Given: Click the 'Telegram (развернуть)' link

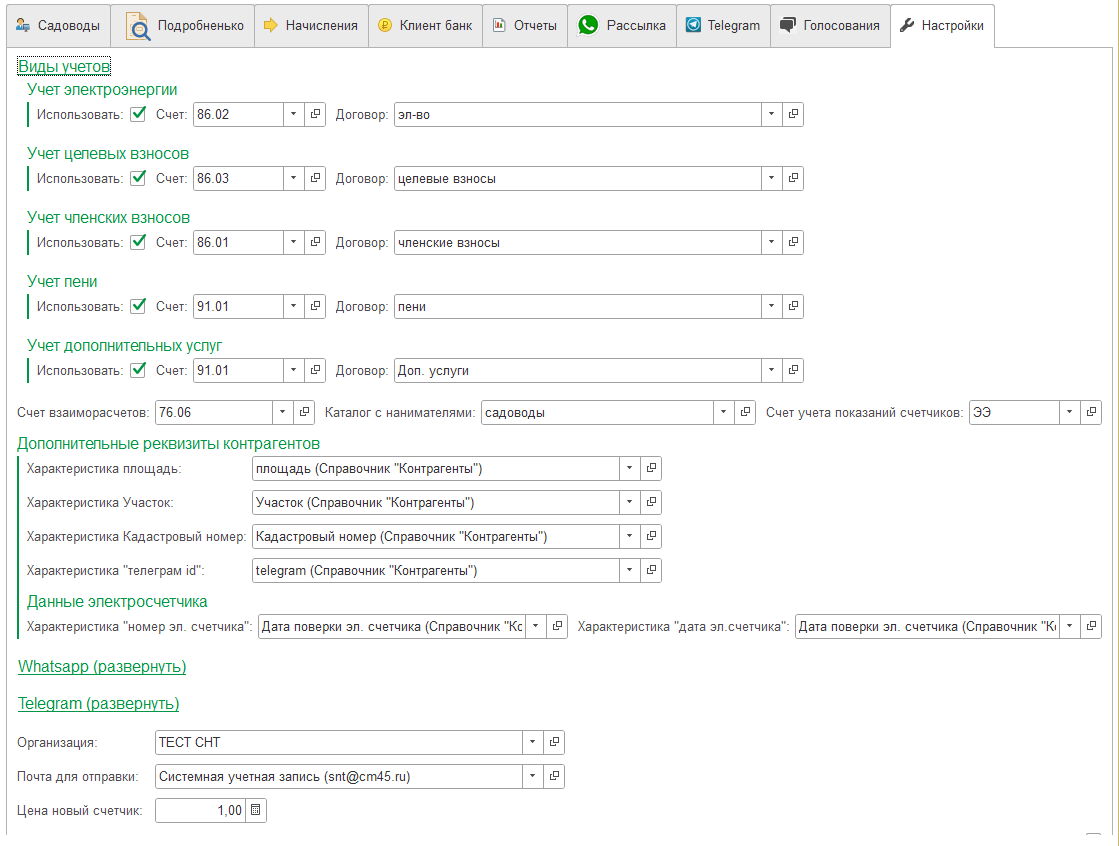Looking at the screenshot, I should pyautogui.click(x=98, y=704).
